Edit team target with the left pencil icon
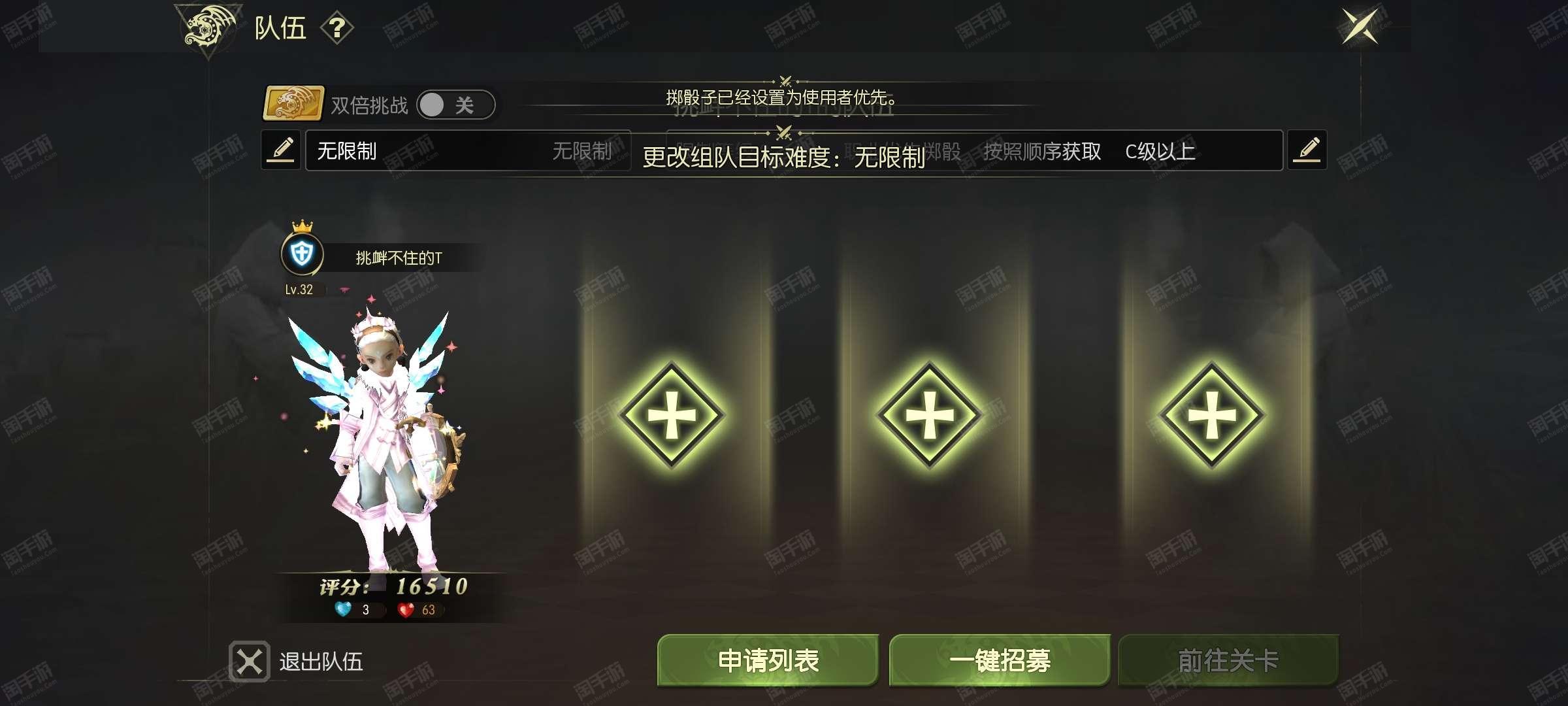The width and height of the screenshot is (1568, 706). pyautogui.click(x=281, y=150)
